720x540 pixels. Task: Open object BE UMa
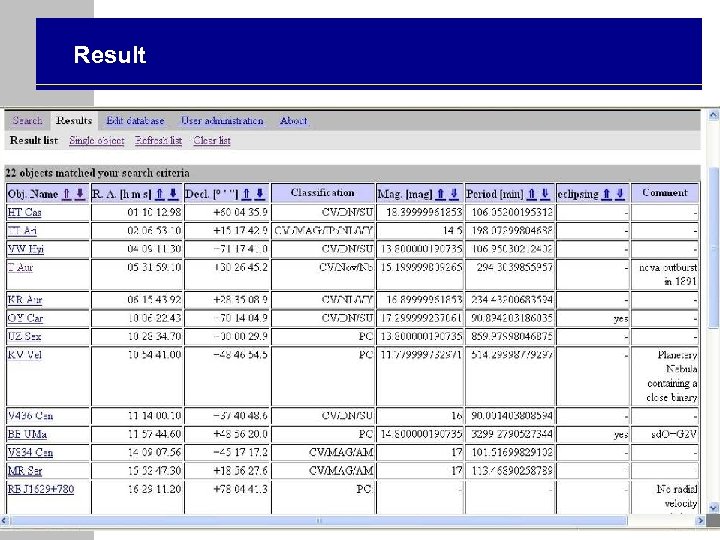(27, 434)
